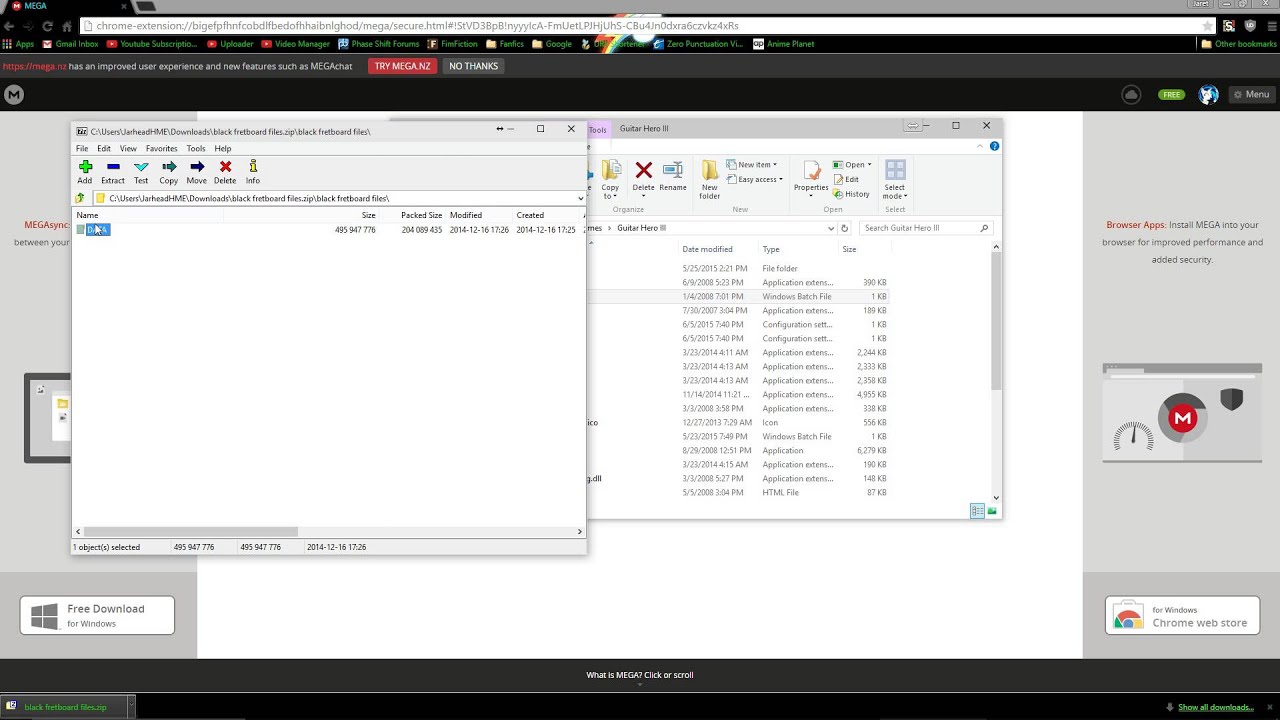Click New folder in Explorer ribbon
Image resolution: width=1280 pixels, height=720 pixels.
coord(709,180)
